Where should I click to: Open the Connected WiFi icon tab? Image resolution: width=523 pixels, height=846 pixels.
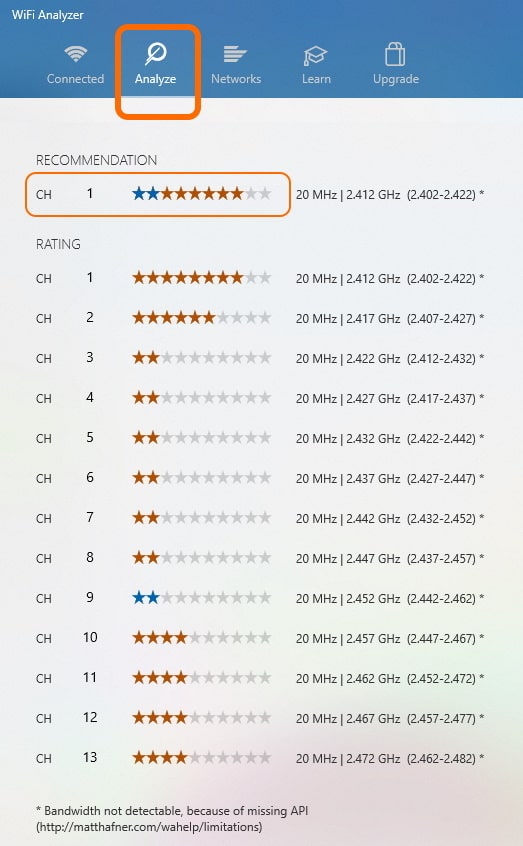click(x=75, y=54)
